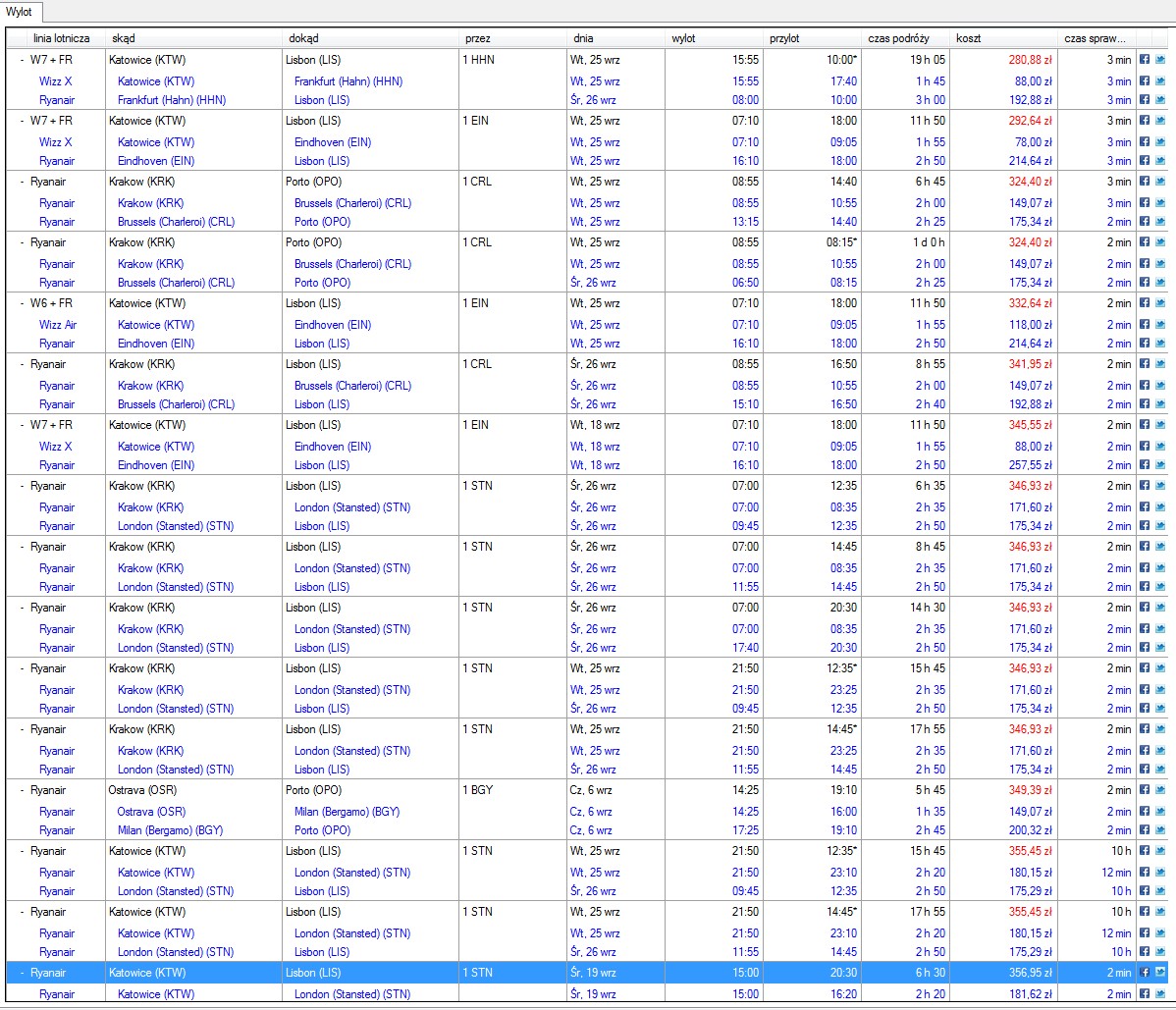Click the linia lotnicza column header
Screen dimensions: 1176x1010
coord(62,38)
